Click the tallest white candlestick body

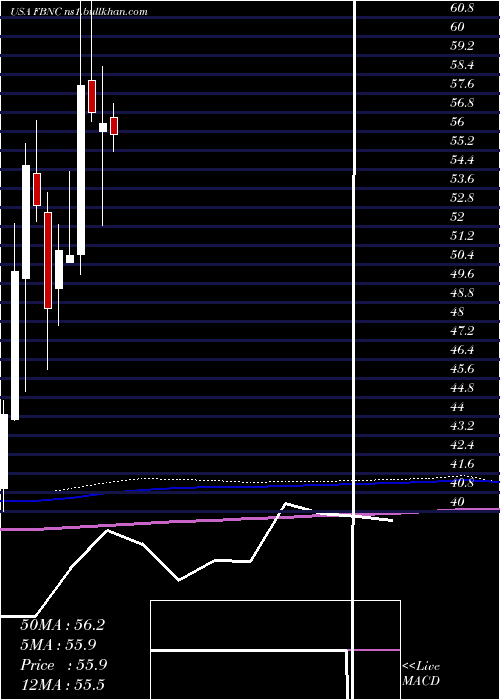[81, 170]
